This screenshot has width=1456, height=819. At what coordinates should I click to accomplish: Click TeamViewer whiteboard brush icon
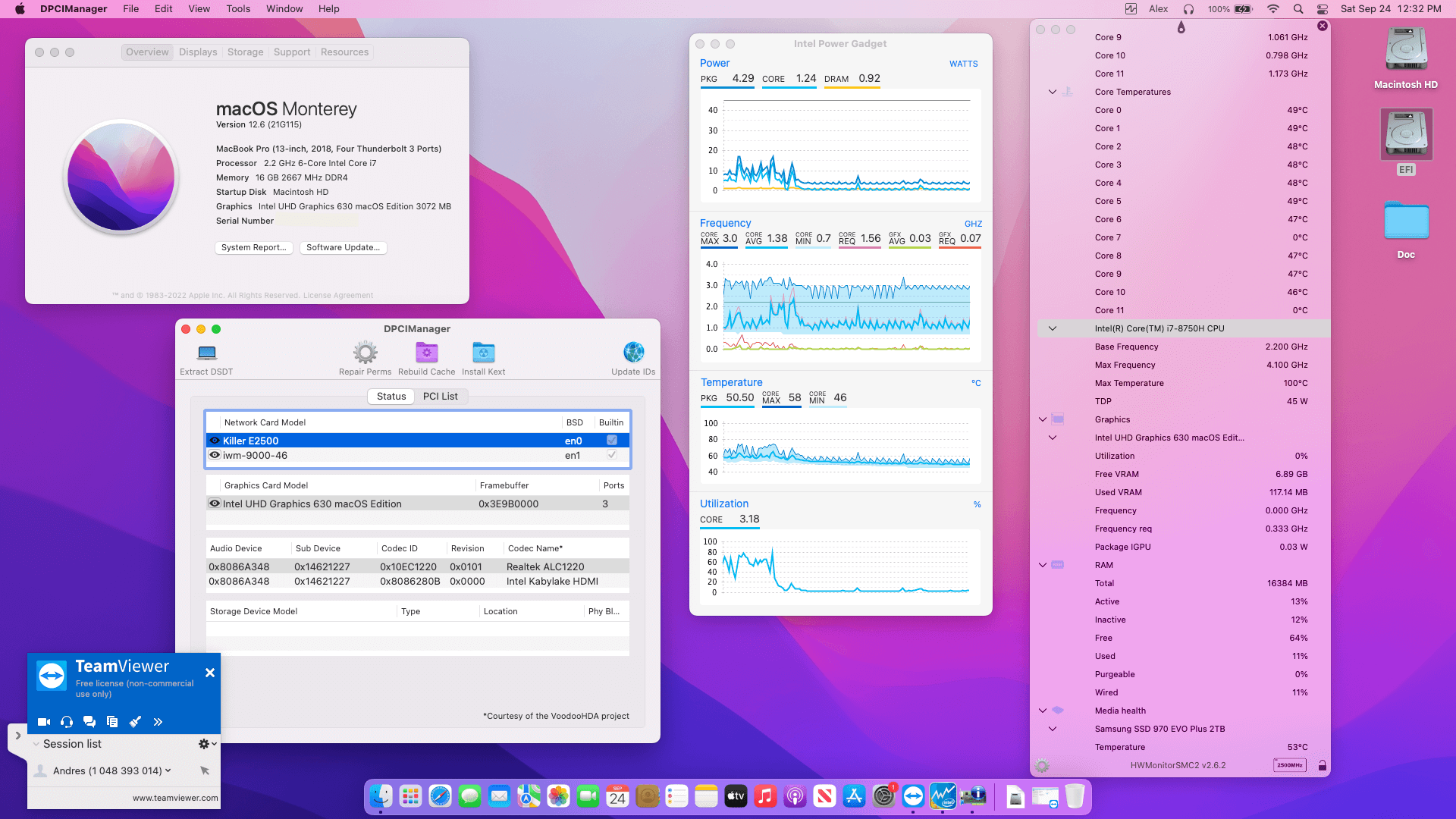[x=135, y=722]
